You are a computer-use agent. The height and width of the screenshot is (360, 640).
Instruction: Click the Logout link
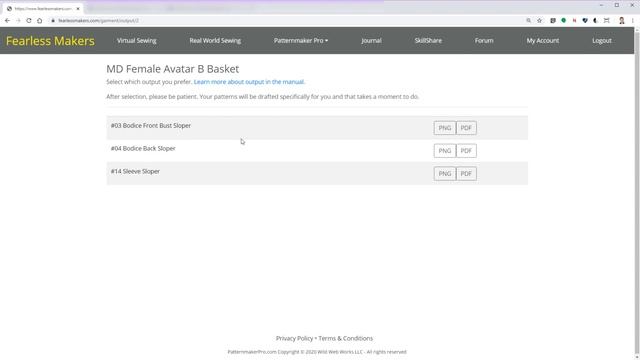[x=602, y=40]
